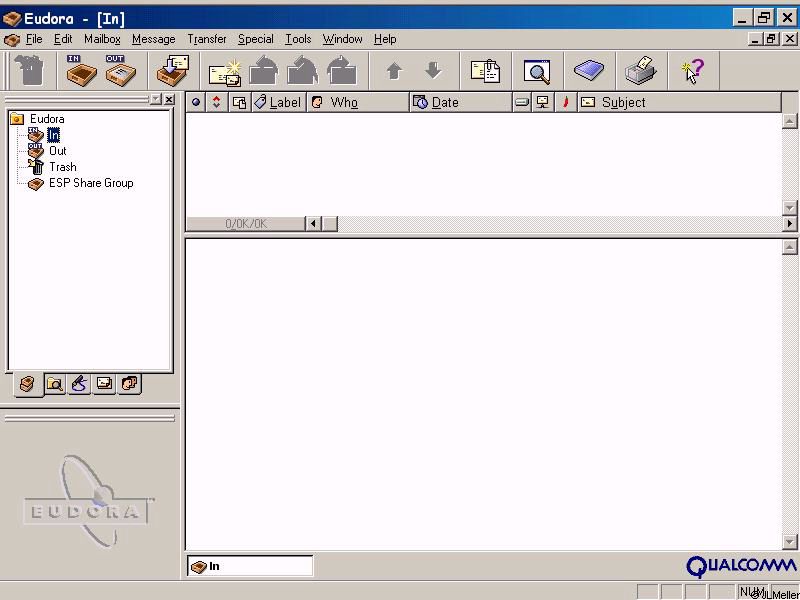Open the Edit menu
This screenshot has width=800, height=600.
[x=63, y=39]
